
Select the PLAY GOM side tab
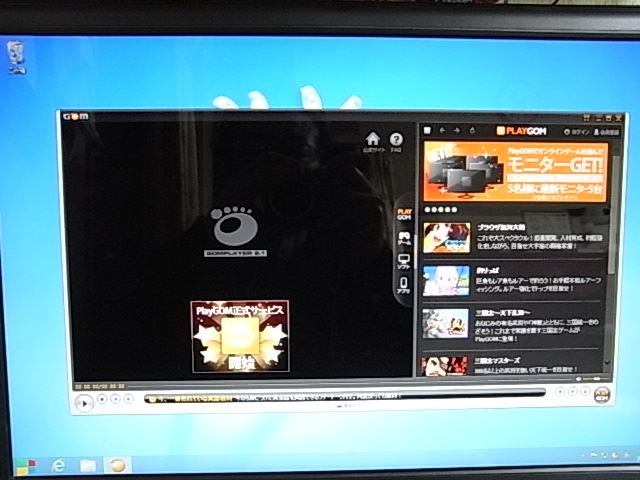point(404,214)
